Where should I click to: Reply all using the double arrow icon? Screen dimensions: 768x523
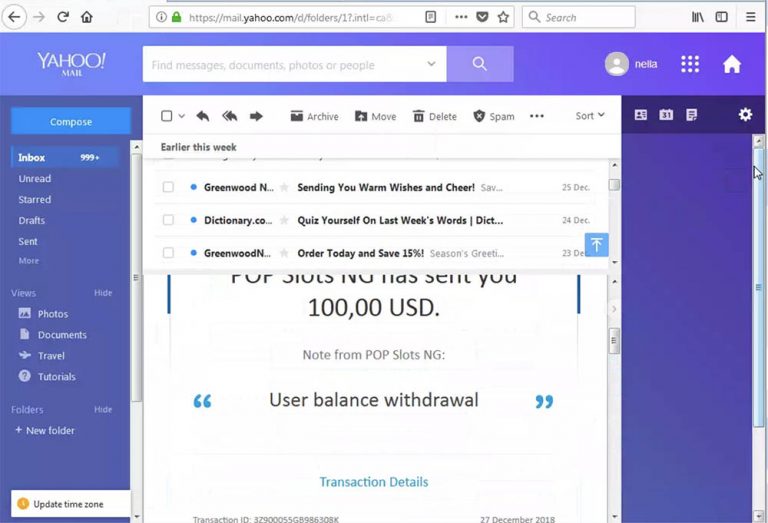(229, 116)
